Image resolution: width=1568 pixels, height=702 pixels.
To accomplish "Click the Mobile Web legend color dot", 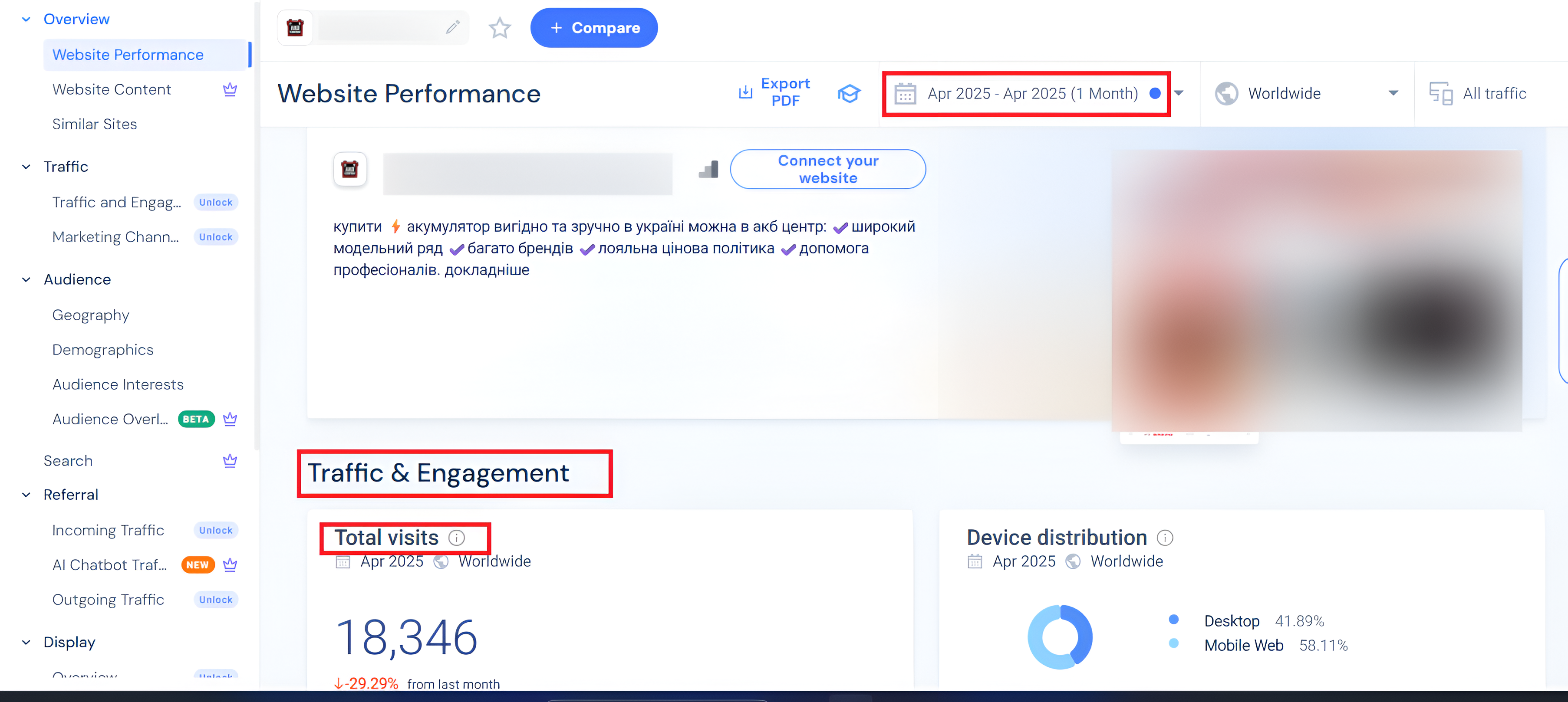I will click(1173, 643).
